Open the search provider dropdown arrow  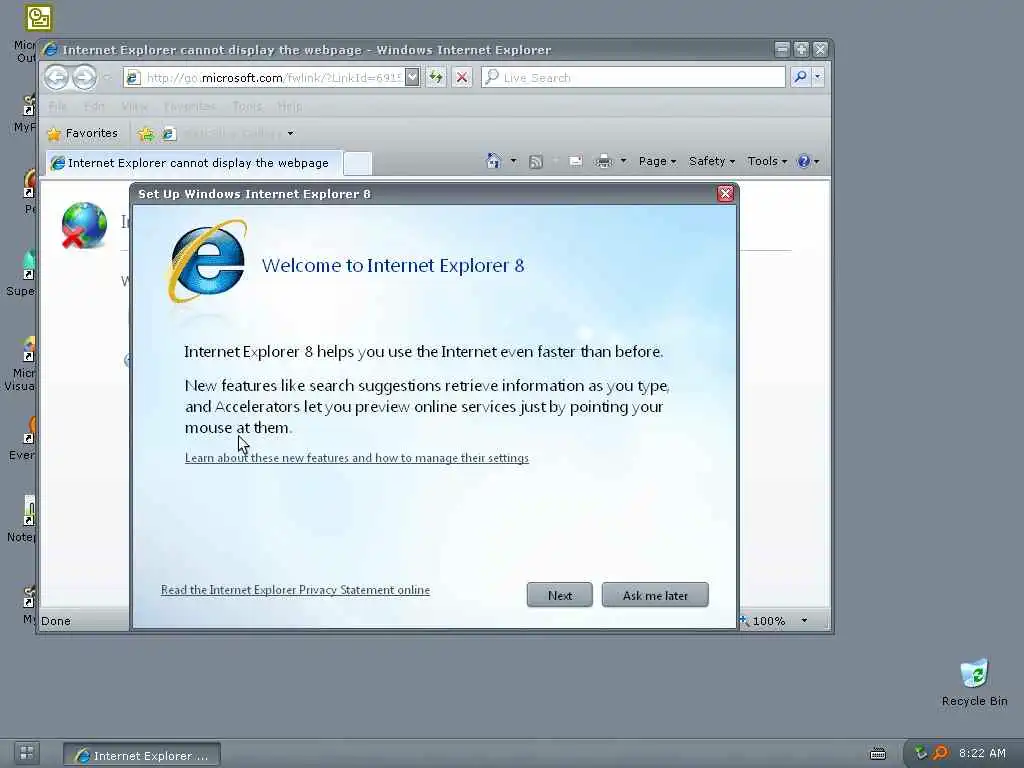(x=817, y=77)
